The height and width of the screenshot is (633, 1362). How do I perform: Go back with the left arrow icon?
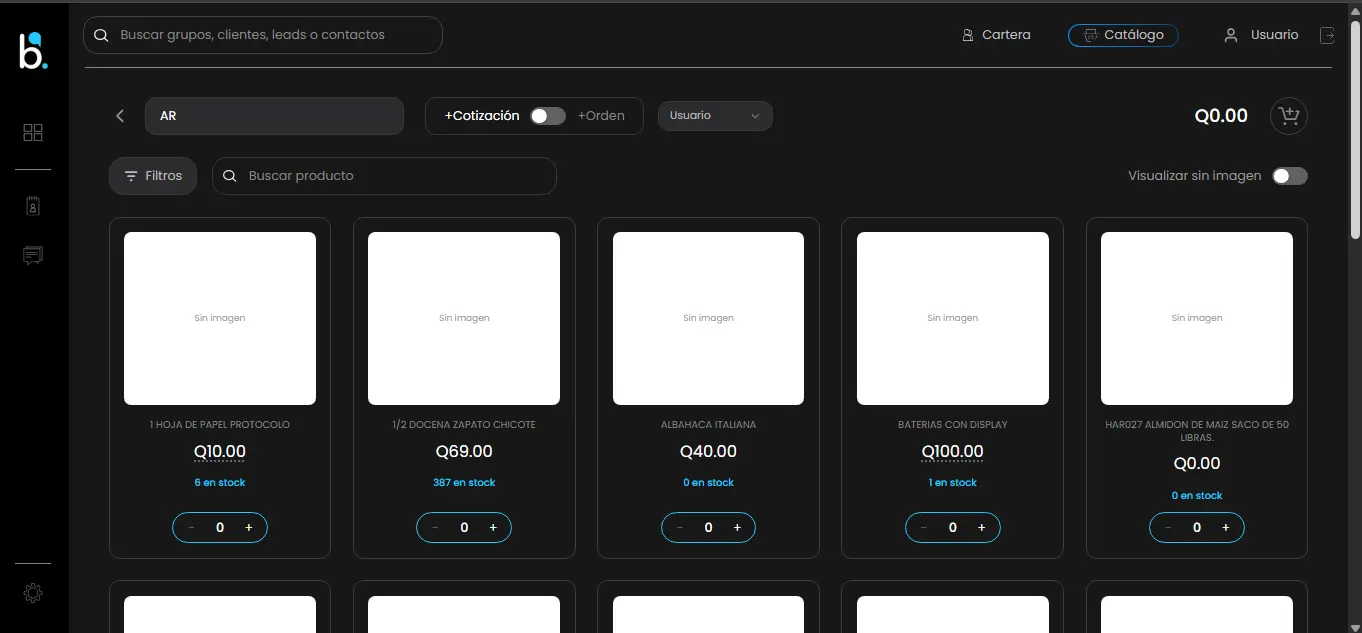[x=120, y=116]
